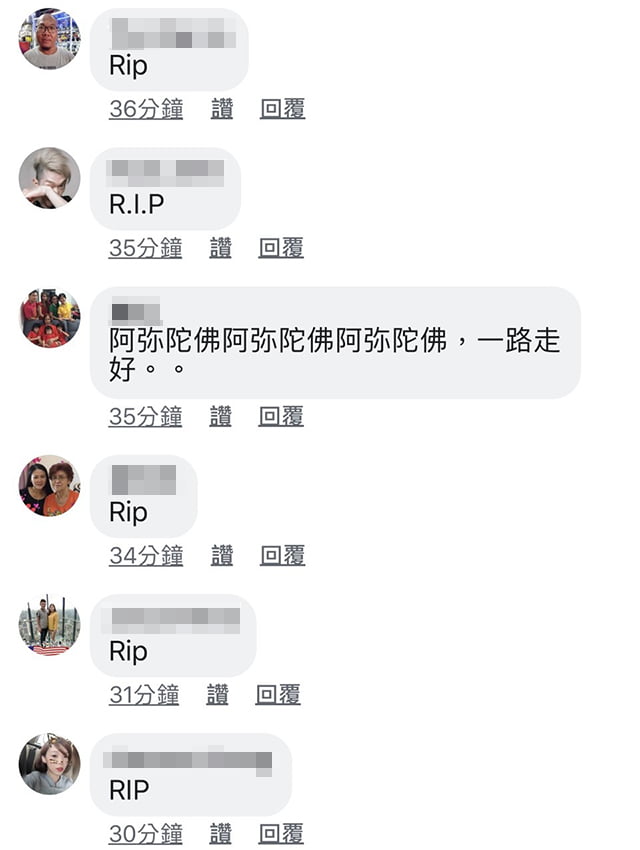This screenshot has width=640, height=850.
Task: Reply to the comment posted 31分鐘 ago
Action: pyautogui.click(x=278, y=695)
